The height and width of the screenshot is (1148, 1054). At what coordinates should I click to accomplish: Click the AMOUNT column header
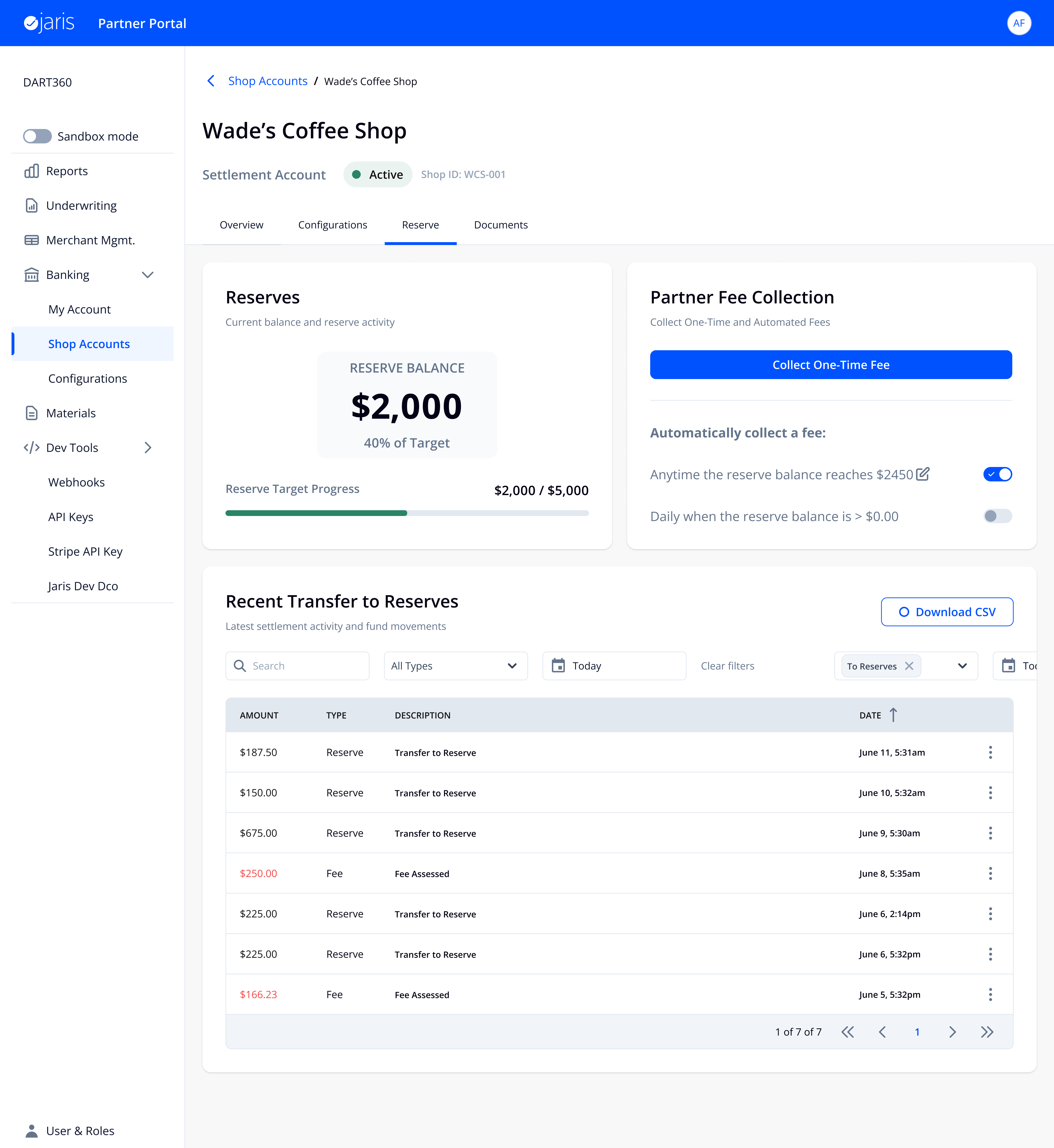click(259, 715)
